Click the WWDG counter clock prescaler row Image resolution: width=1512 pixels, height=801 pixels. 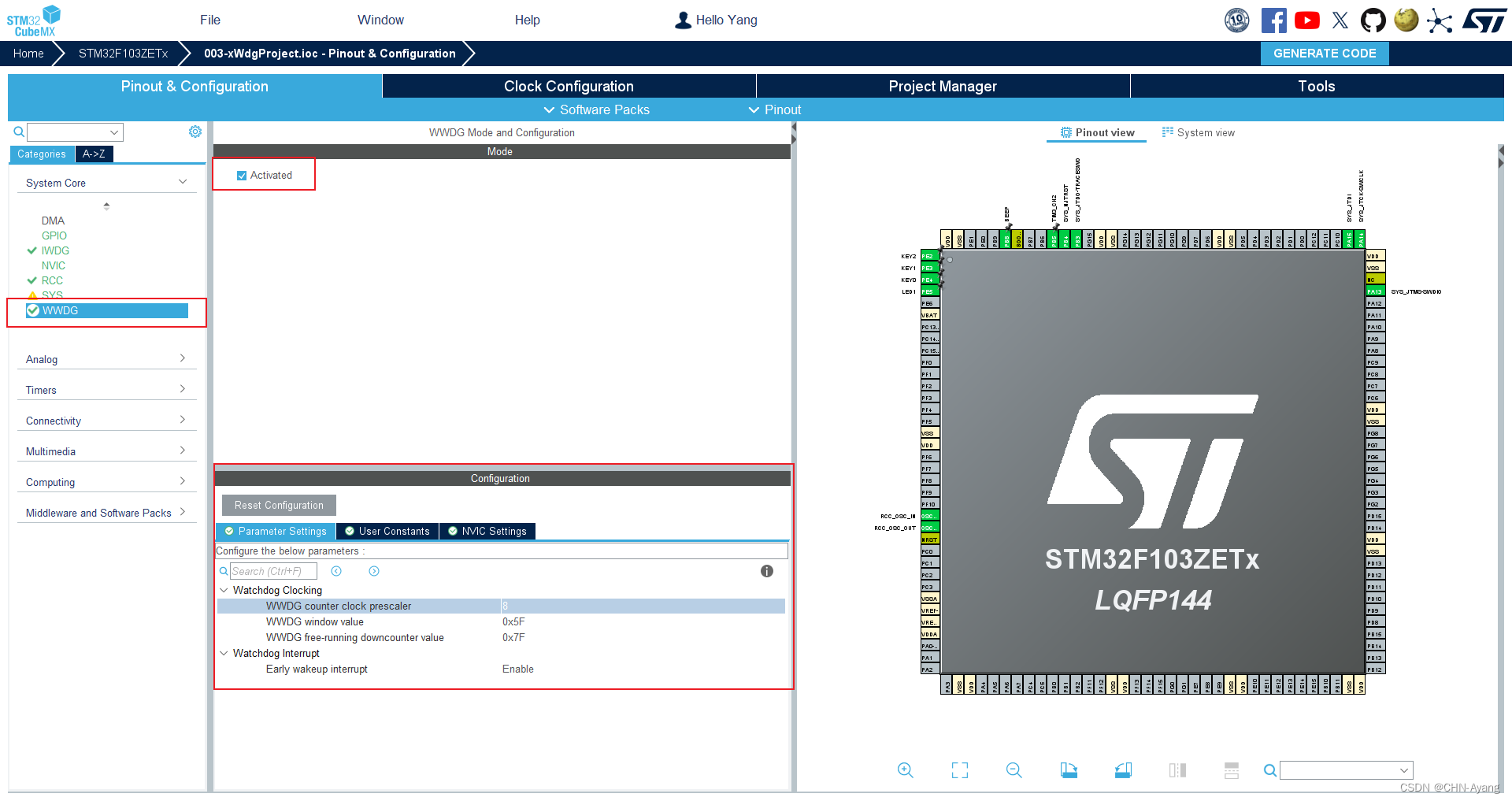coord(501,606)
